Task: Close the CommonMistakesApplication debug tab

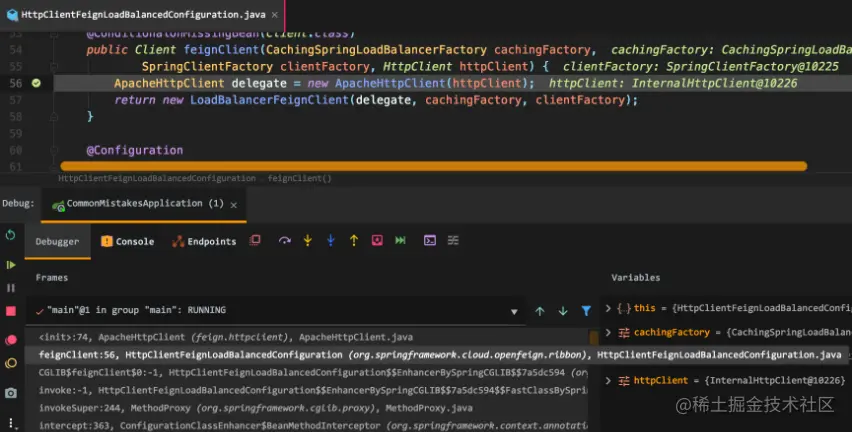Action: coord(234,205)
